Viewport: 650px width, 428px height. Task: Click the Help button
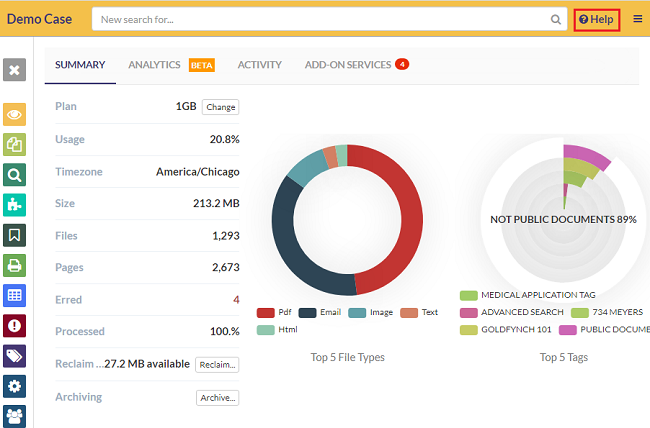point(597,19)
